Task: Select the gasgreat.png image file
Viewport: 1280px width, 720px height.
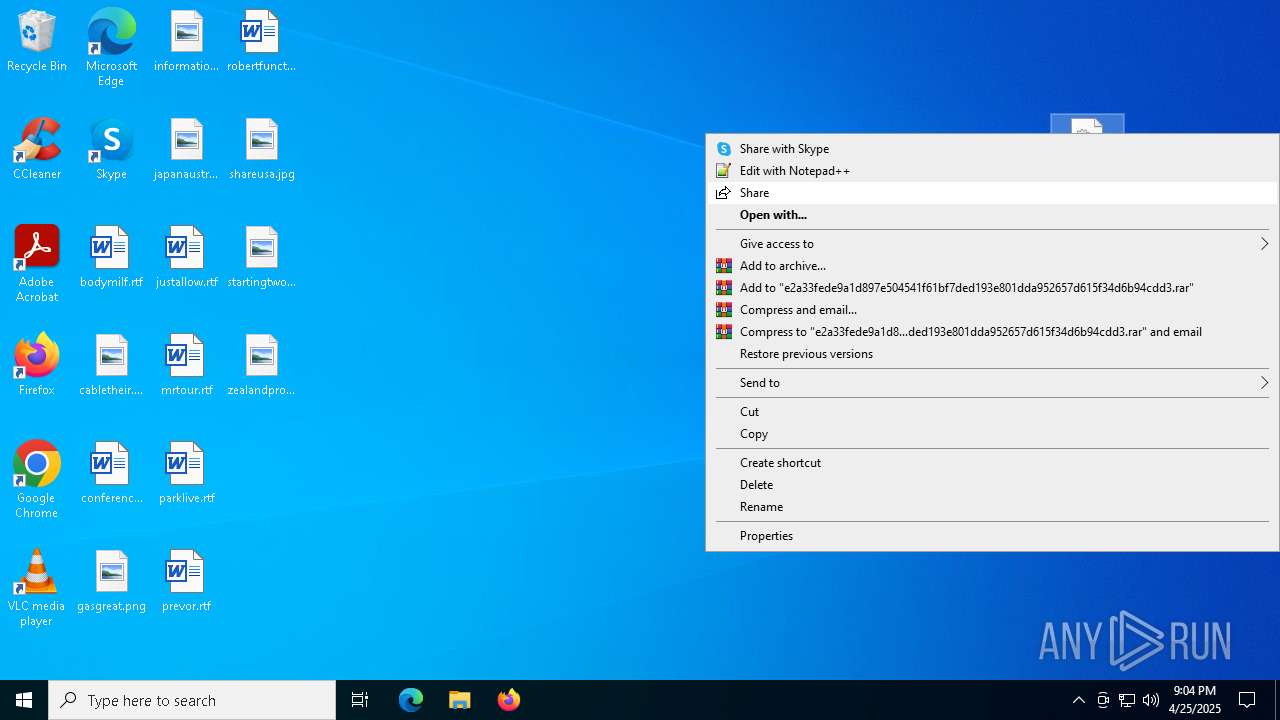Action: 111,582
